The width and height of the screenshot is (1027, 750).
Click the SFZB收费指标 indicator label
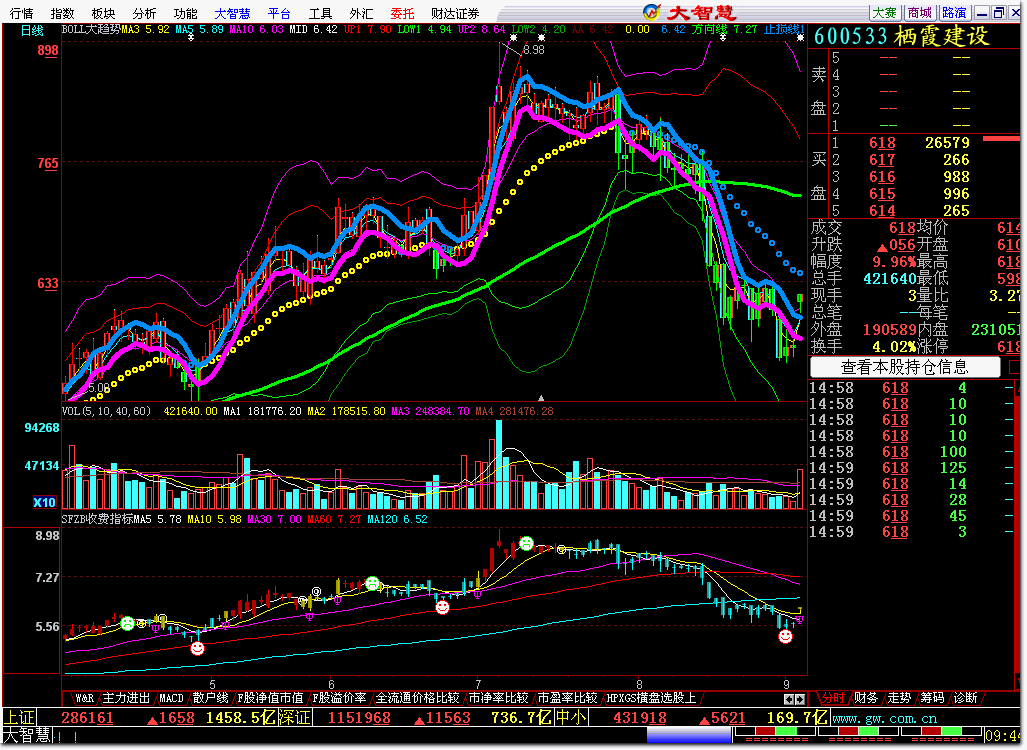tap(100, 519)
